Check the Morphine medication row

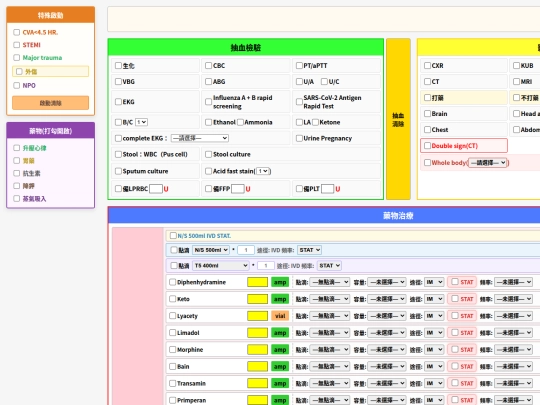click(173, 350)
